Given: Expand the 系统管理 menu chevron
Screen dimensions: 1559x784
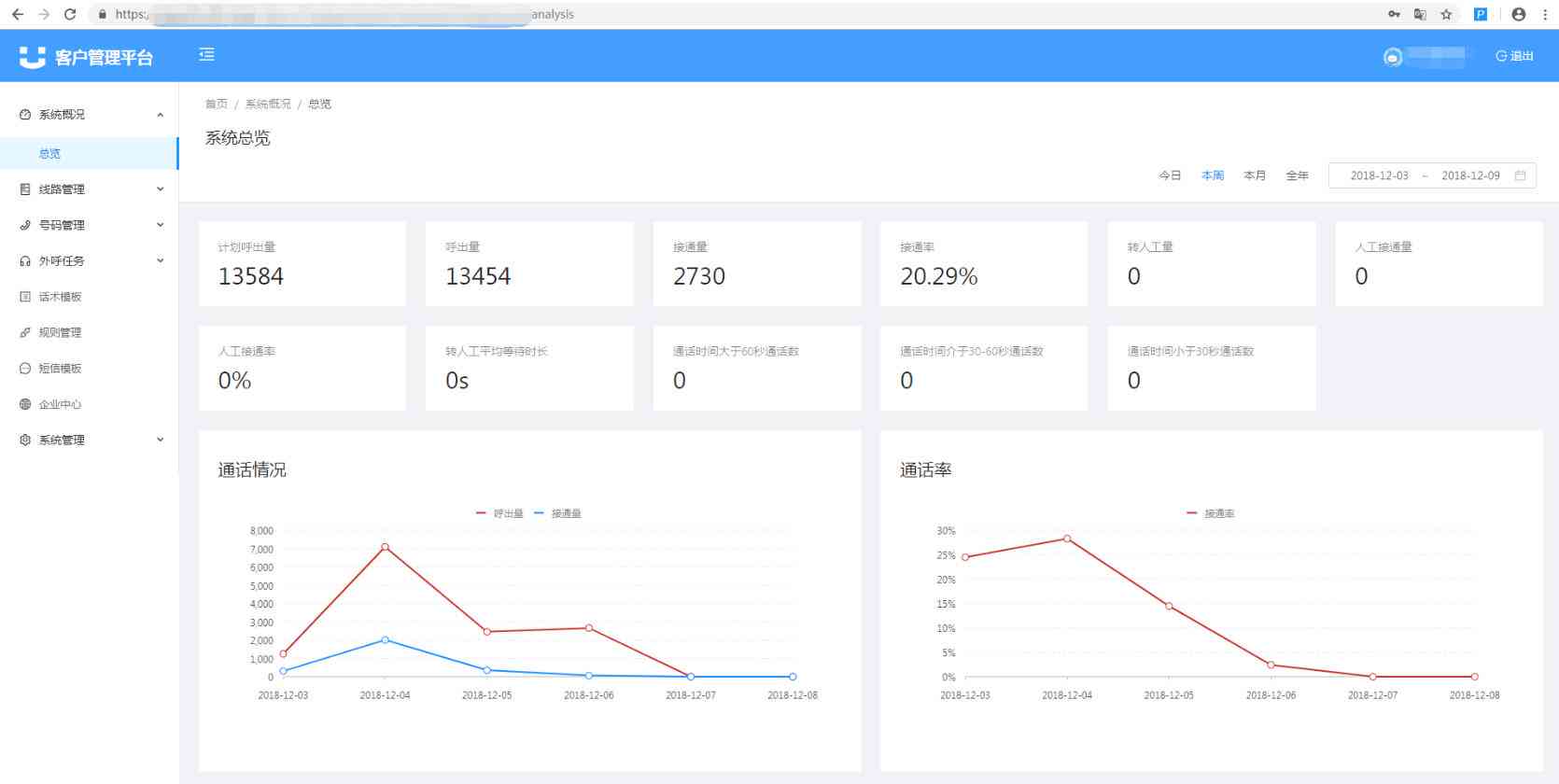Looking at the screenshot, I should click(x=160, y=440).
